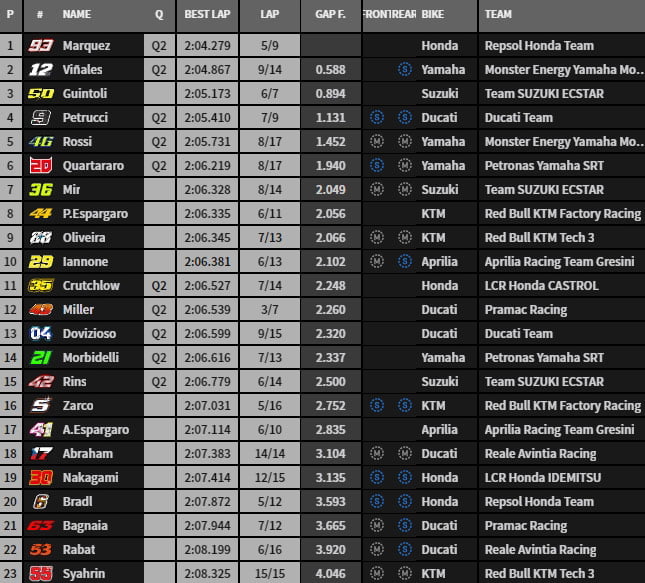645x583 pixels.
Task: Click Marquez's best lap time 2:04.279
Action: pyautogui.click(x=208, y=45)
